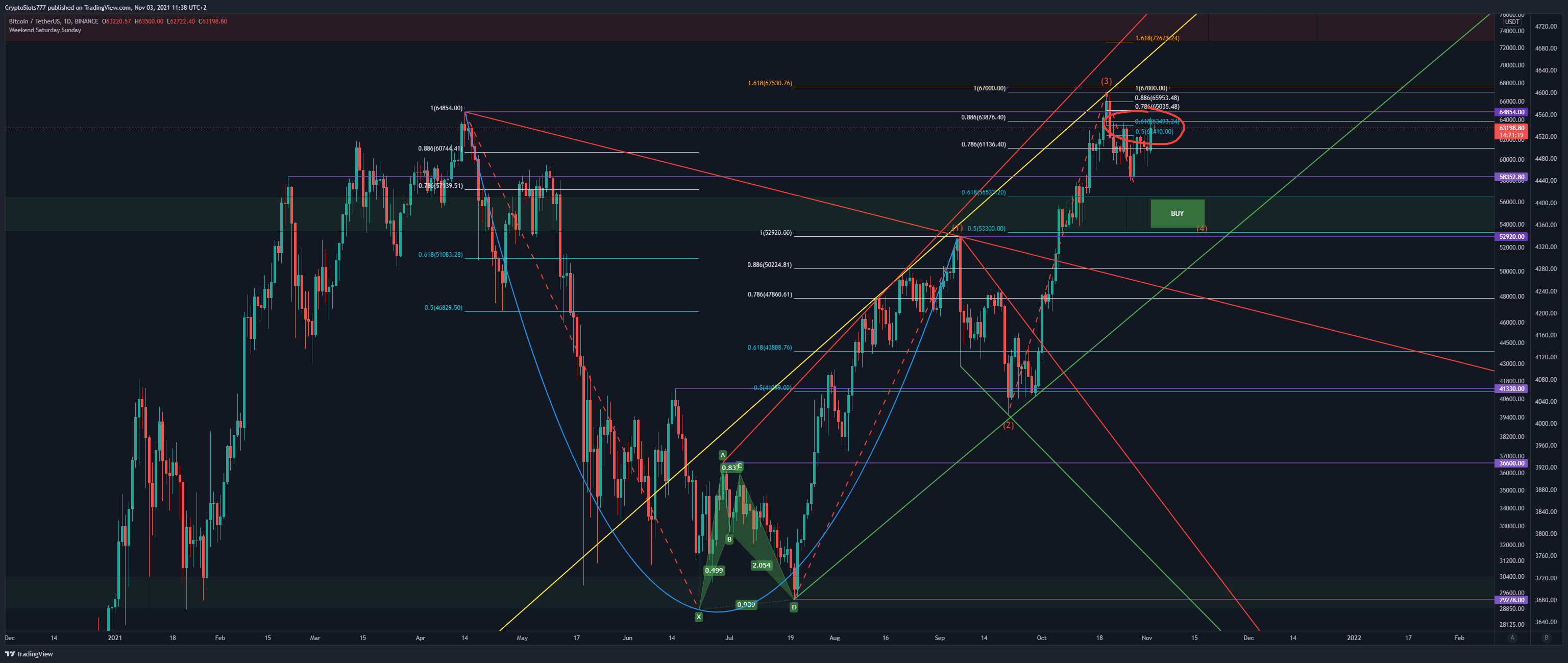Image resolution: width=1568 pixels, height=663 pixels.
Task: Click the purple 29278.00 price axis label
Action: click(1511, 600)
